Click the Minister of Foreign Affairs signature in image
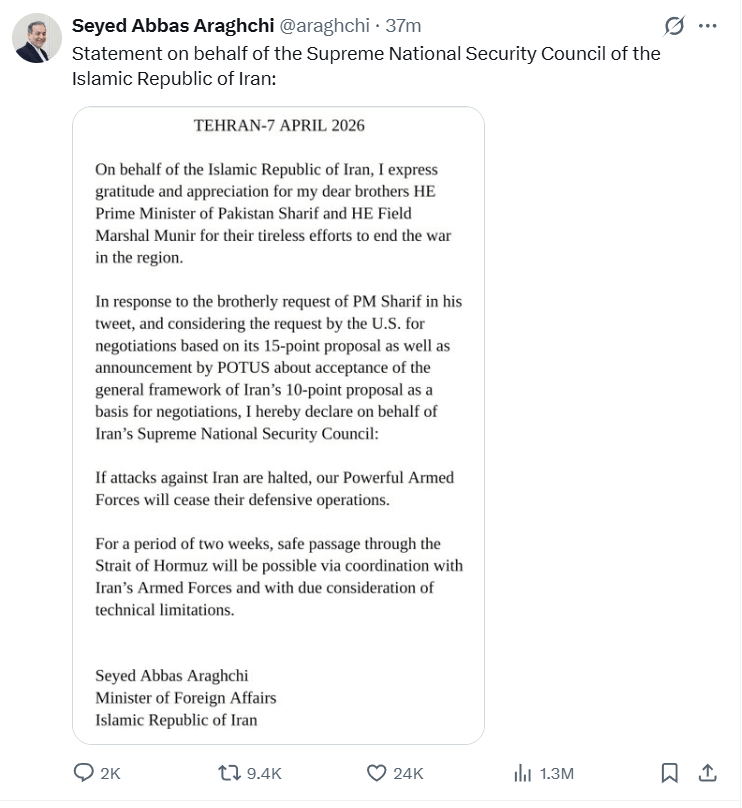This screenshot has width=742, height=808. (x=185, y=698)
